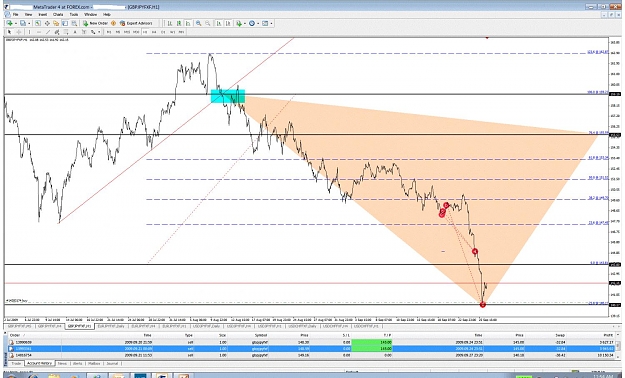Open the Charts menu
625x378 pixels.
(58, 14)
